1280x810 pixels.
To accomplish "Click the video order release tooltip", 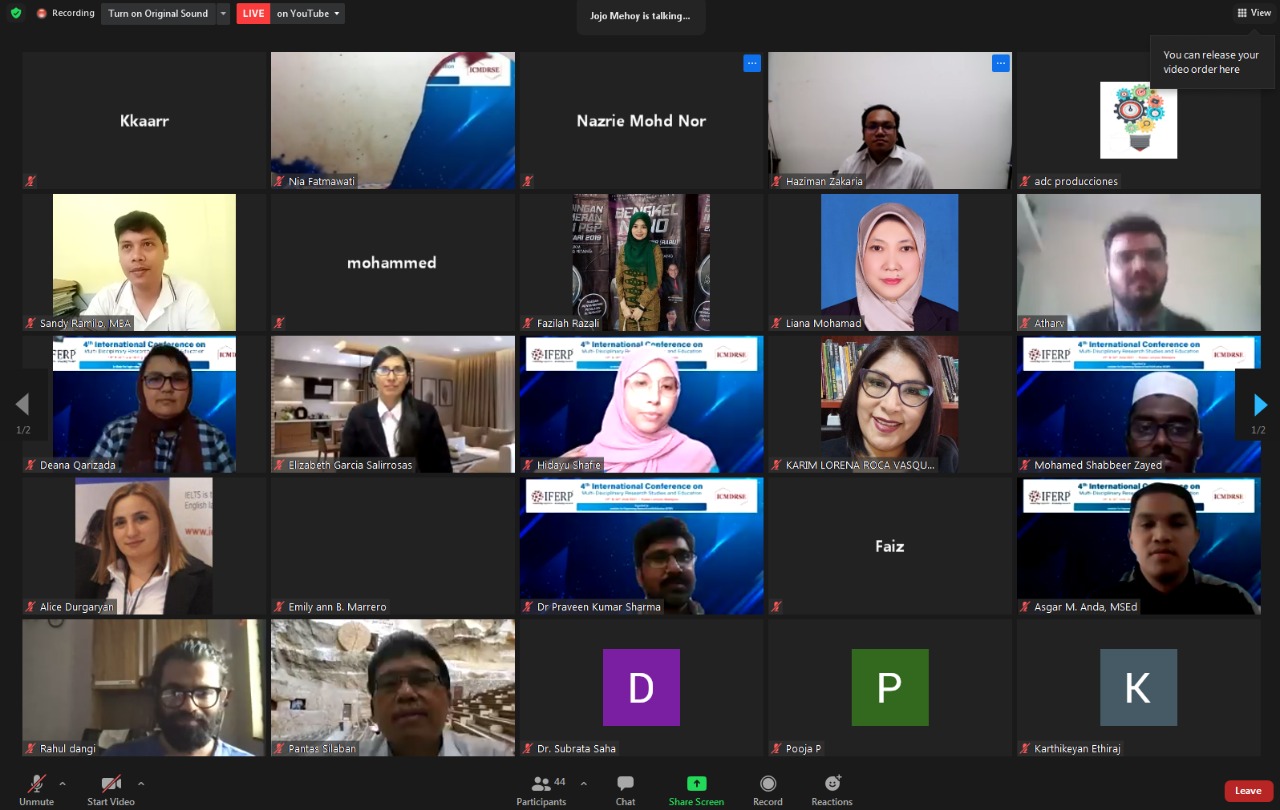I will pos(1212,62).
